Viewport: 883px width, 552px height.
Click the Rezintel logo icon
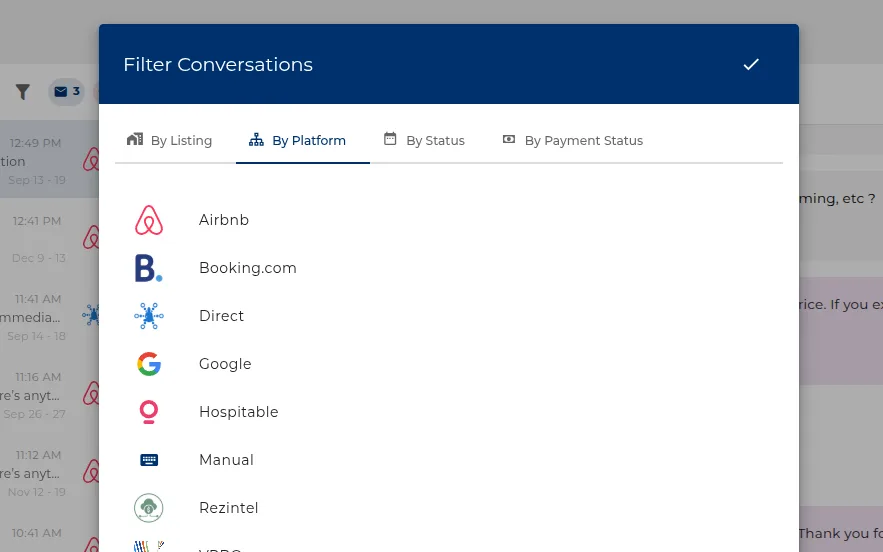[149, 508]
